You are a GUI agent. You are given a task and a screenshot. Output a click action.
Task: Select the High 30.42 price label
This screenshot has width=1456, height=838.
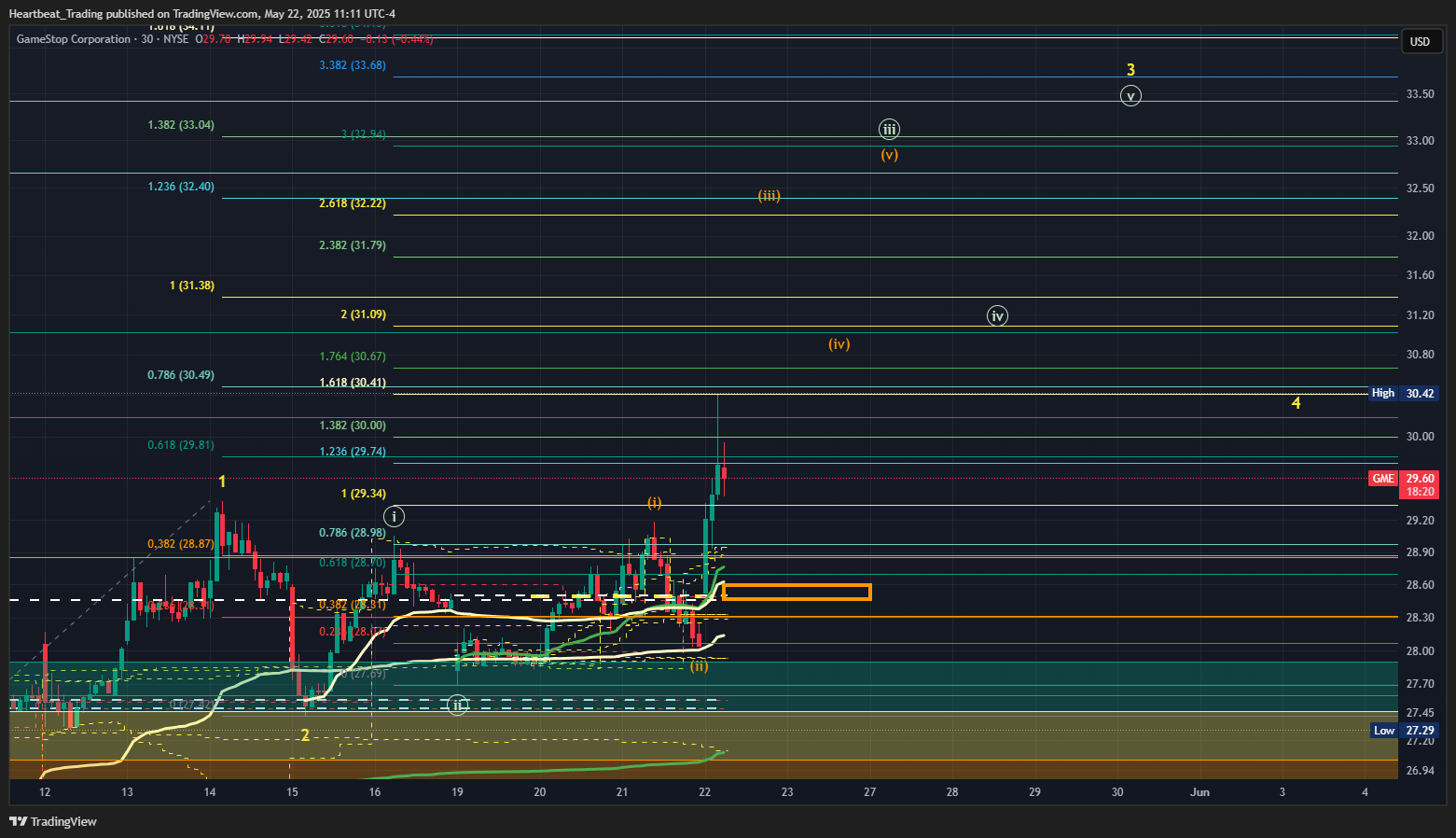[1404, 393]
